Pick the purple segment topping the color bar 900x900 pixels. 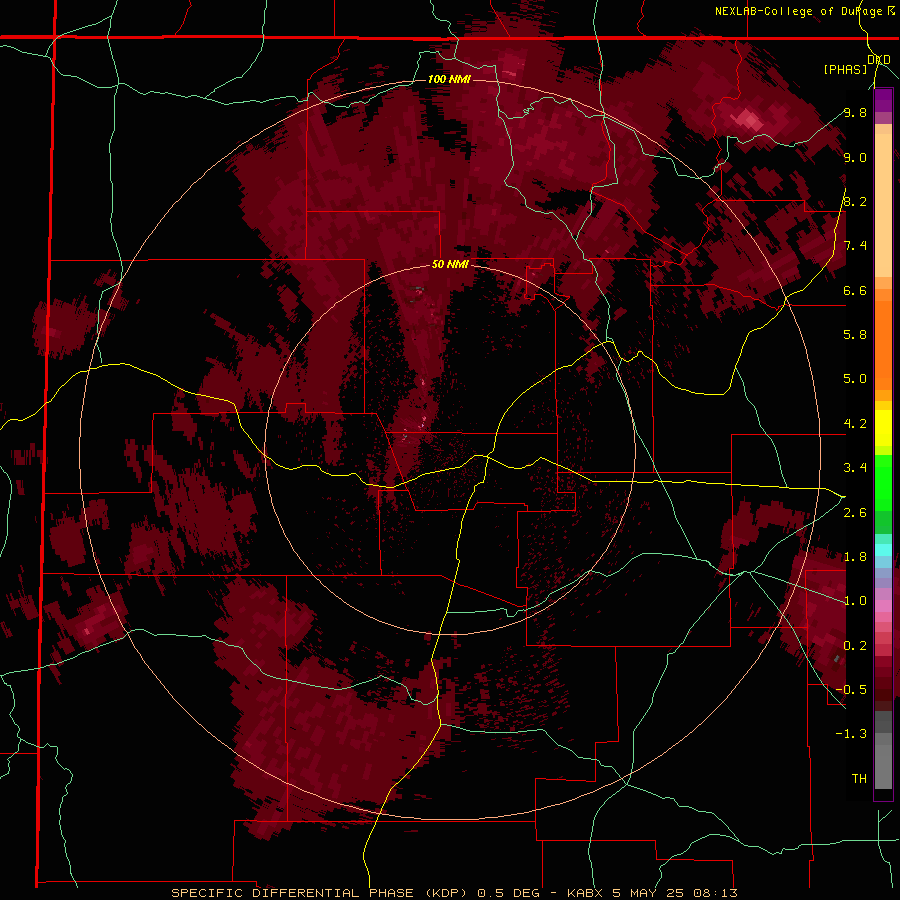tap(883, 100)
